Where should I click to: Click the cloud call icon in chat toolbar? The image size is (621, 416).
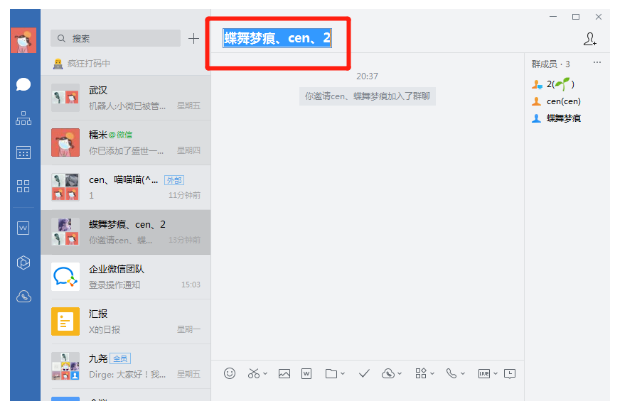click(388, 373)
